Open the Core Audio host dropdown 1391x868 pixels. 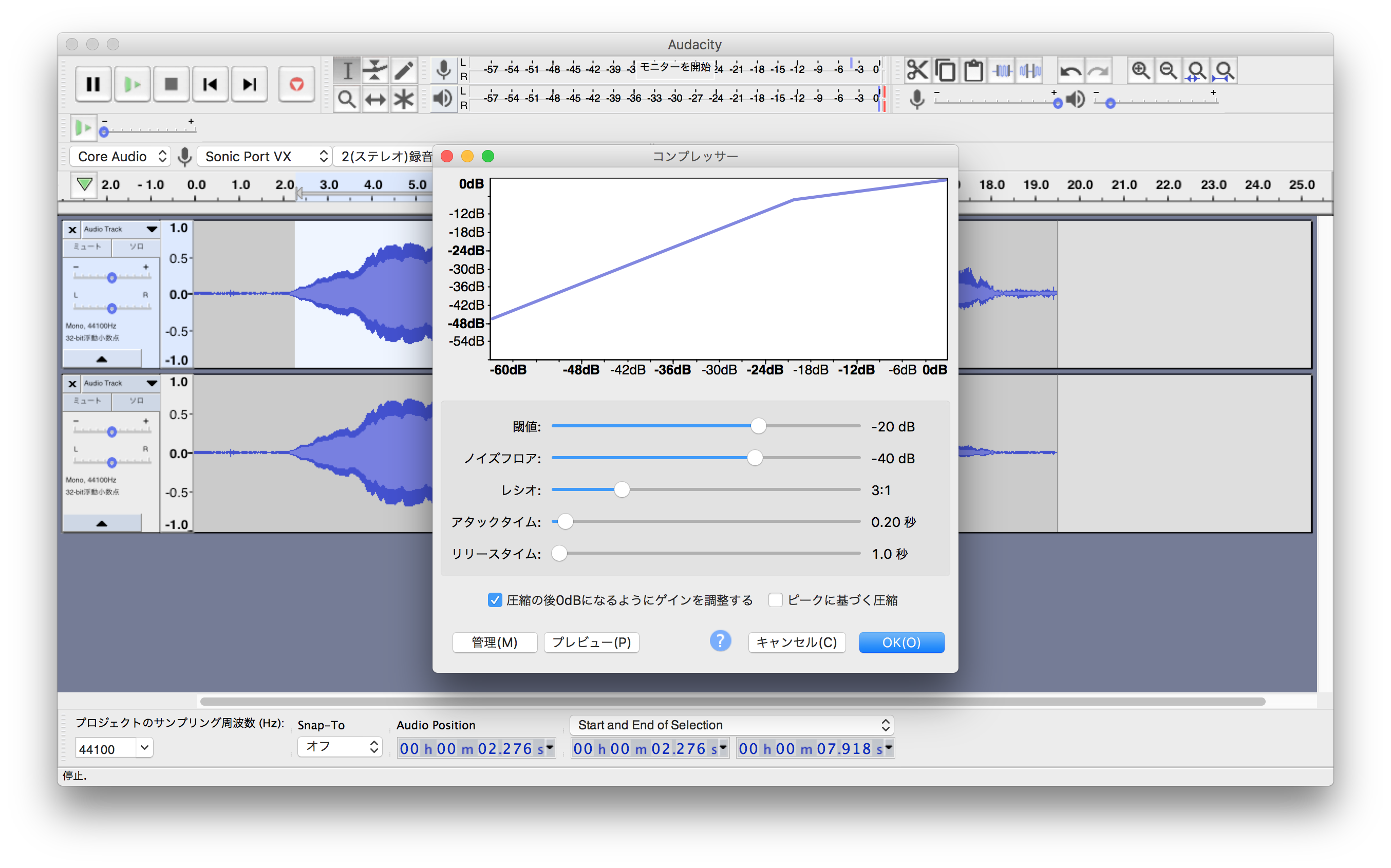[x=121, y=156]
